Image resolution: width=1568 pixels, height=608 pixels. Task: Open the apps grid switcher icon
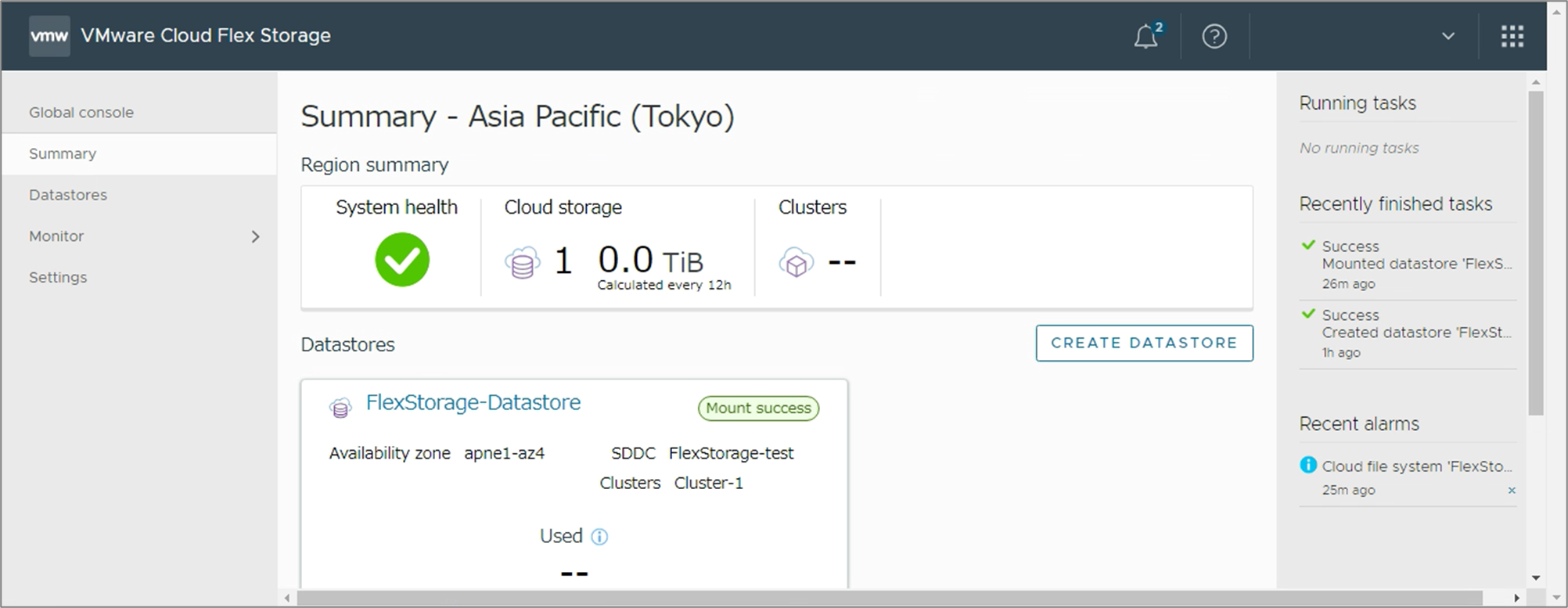tap(1512, 37)
